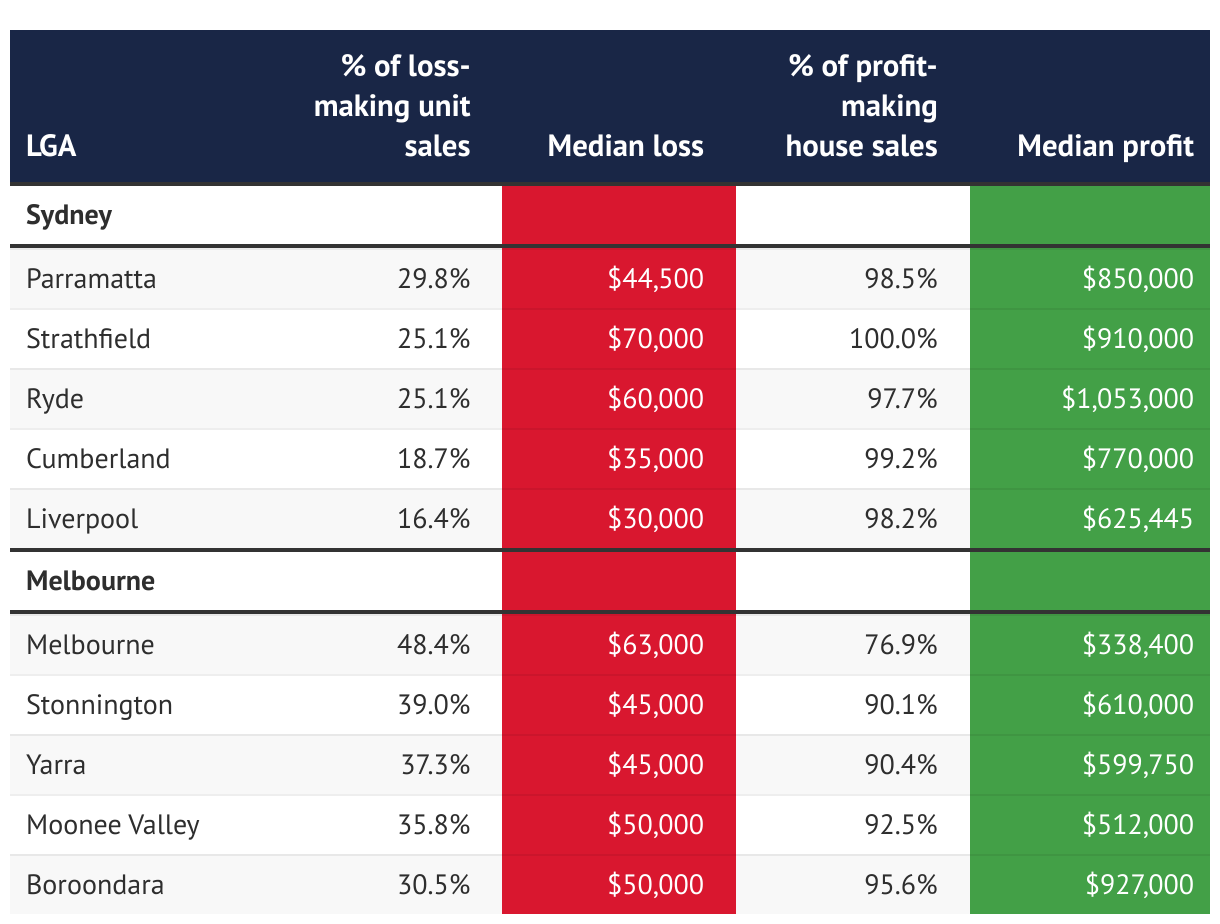1220x924 pixels.
Task: Click the 48.4% loss-making value for Melbourne
Action: (x=433, y=644)
